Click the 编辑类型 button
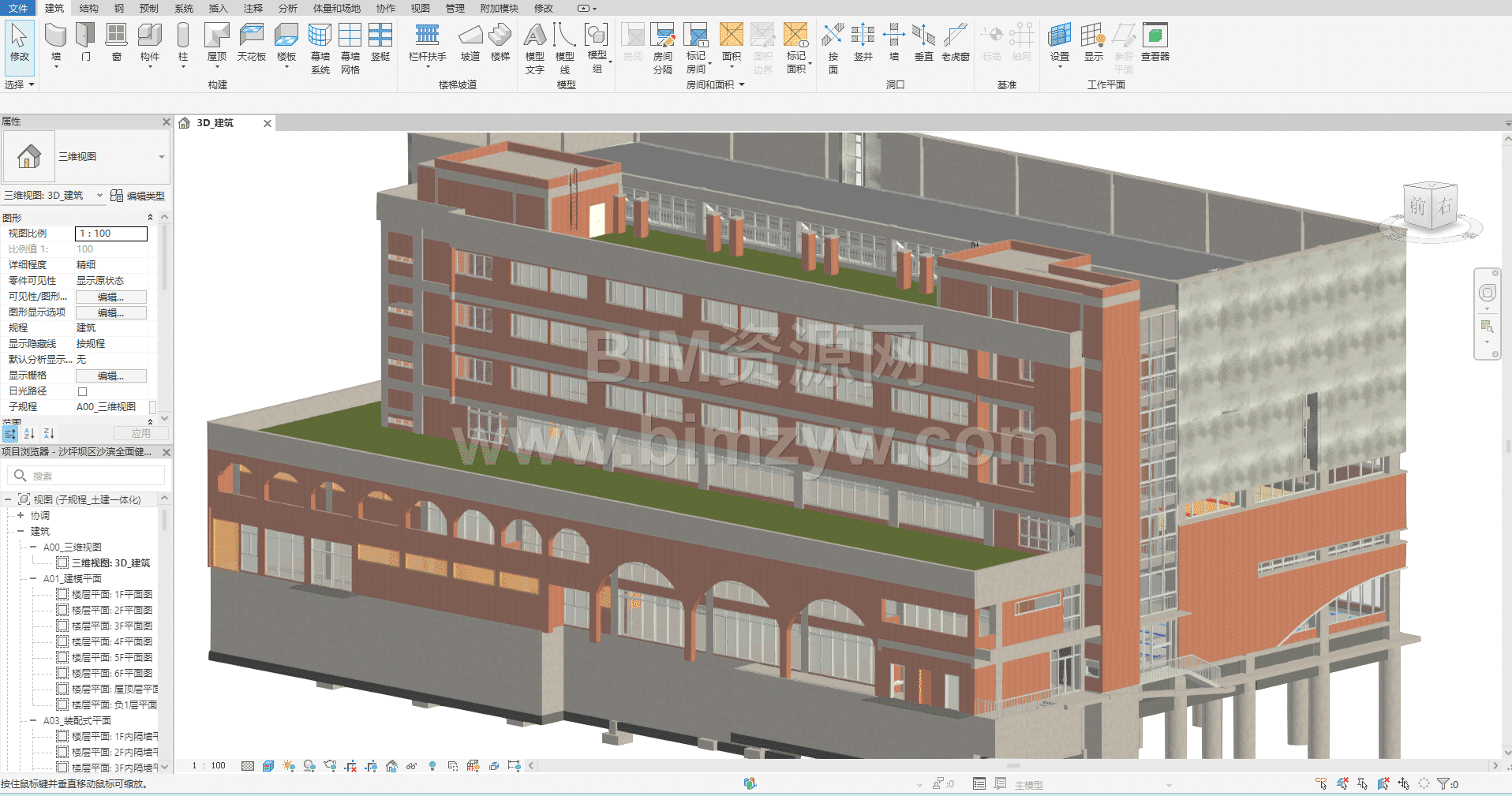The height and width of the screenshot is (796, 1512). click(x=138, y=196)
